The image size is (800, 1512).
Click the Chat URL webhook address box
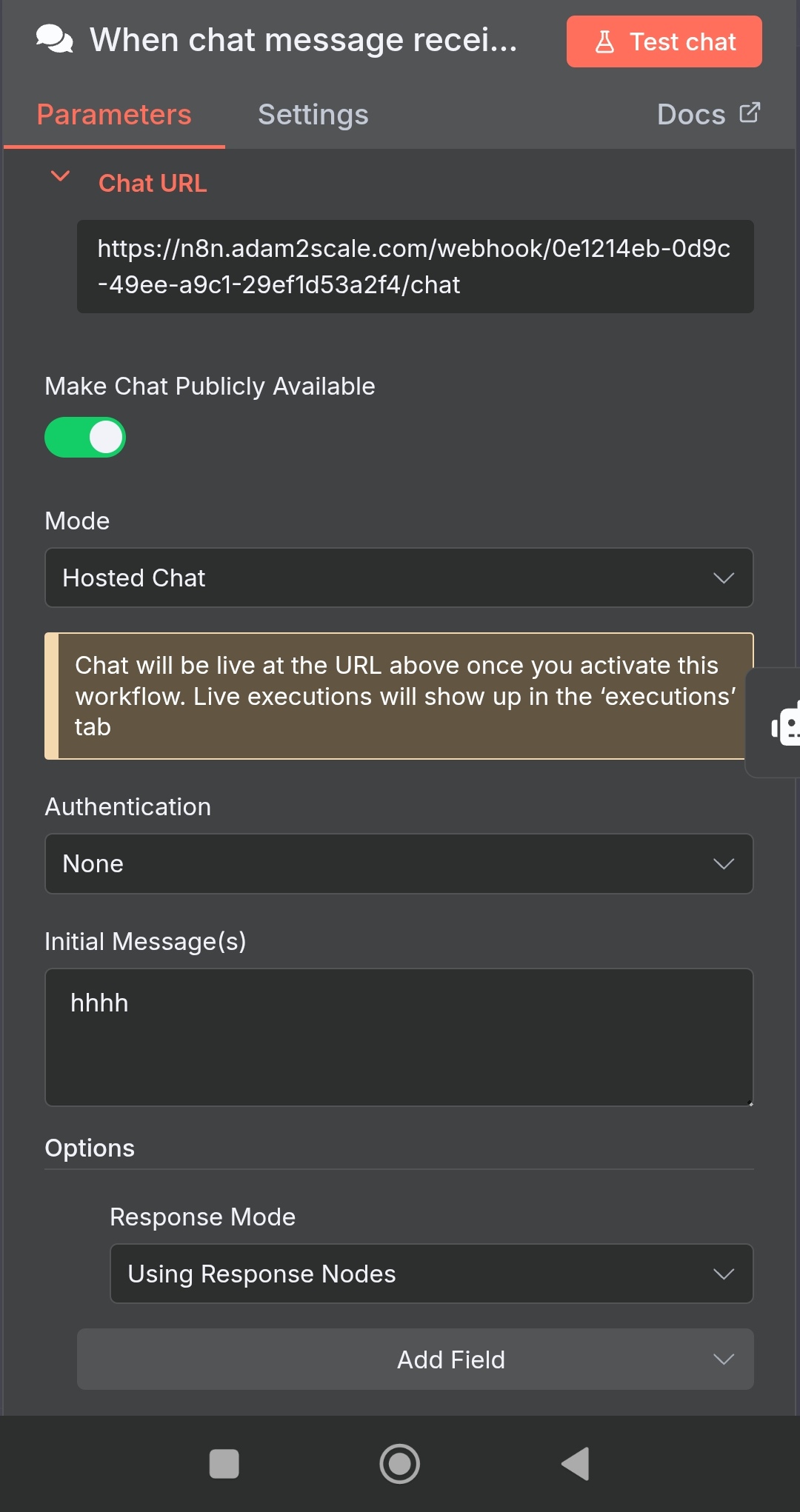[415, 267]
